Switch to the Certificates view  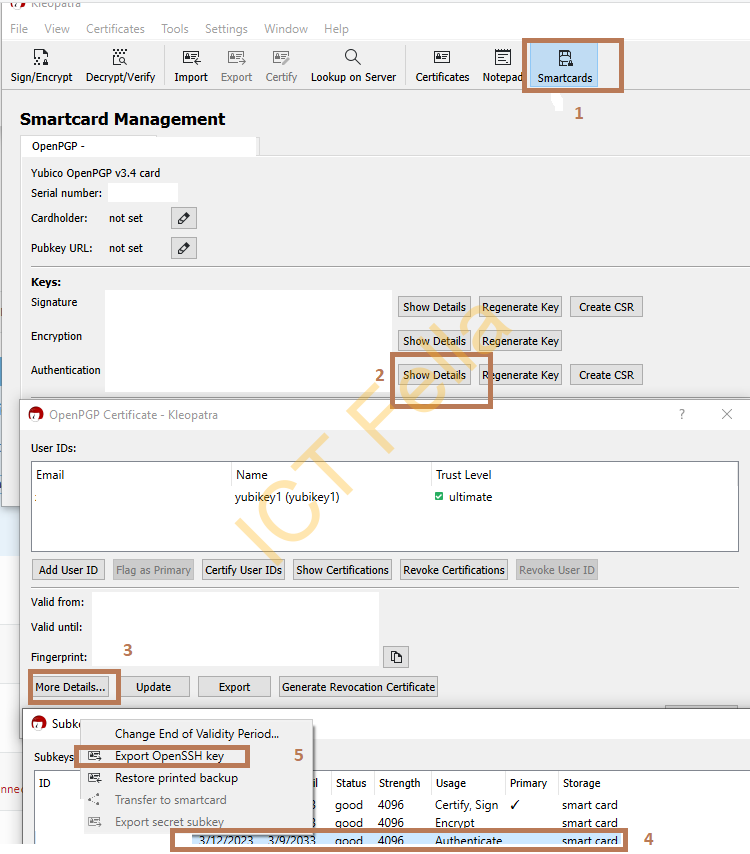(442, 65)
